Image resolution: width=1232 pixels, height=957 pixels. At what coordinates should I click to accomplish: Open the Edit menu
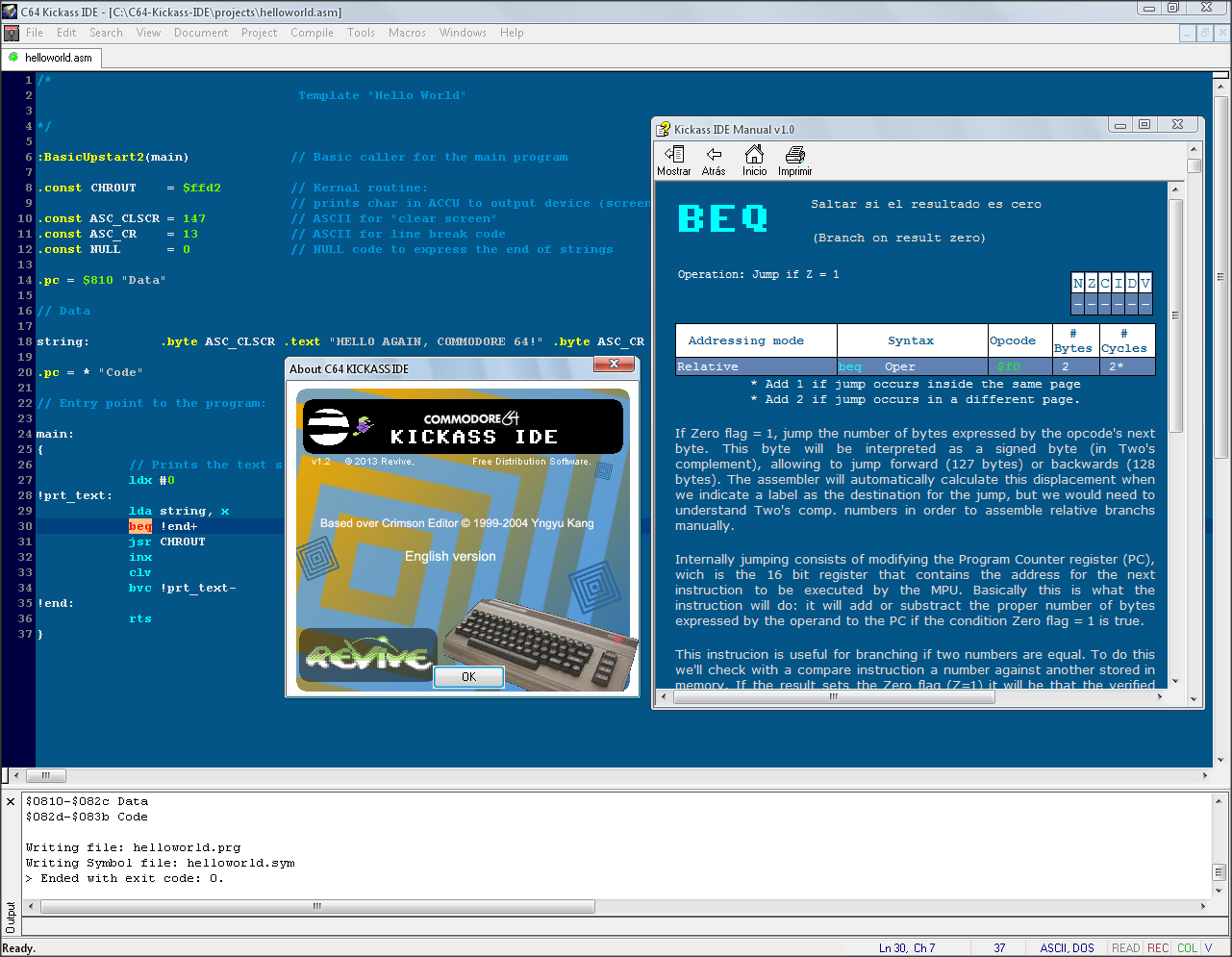(x=66, y=33)
